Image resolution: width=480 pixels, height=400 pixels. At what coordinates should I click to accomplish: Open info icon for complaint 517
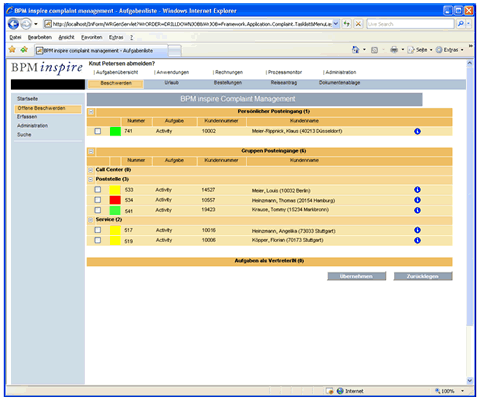coord(417,230)
